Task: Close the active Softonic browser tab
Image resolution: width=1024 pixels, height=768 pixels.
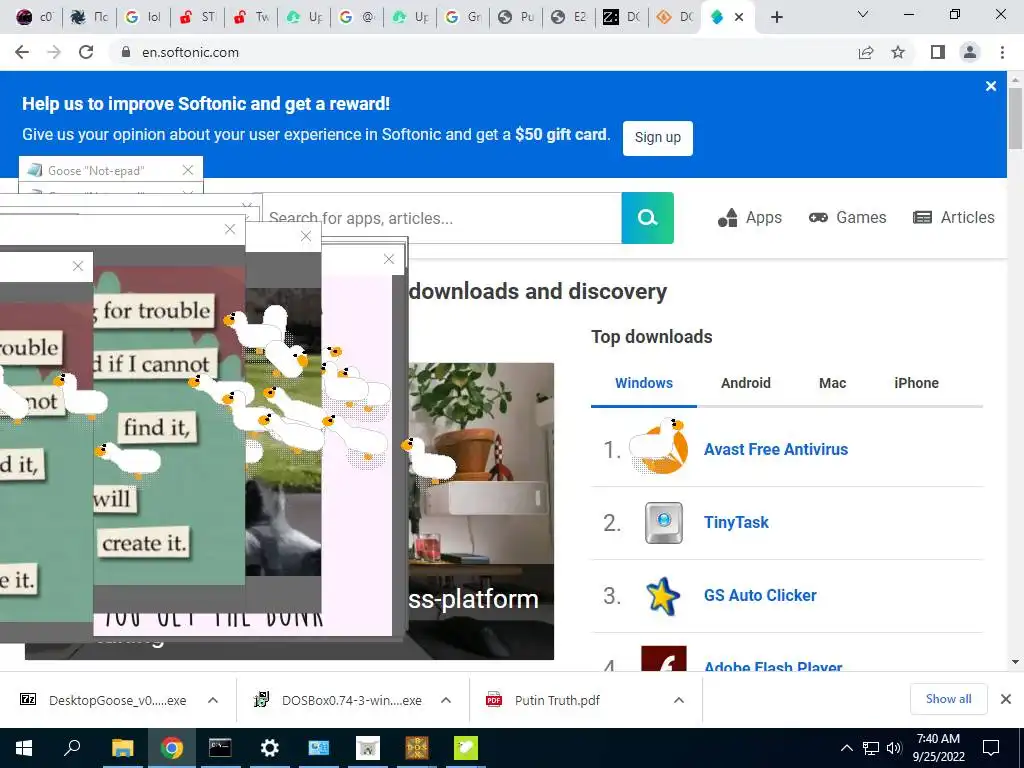Action: point(739,17)
